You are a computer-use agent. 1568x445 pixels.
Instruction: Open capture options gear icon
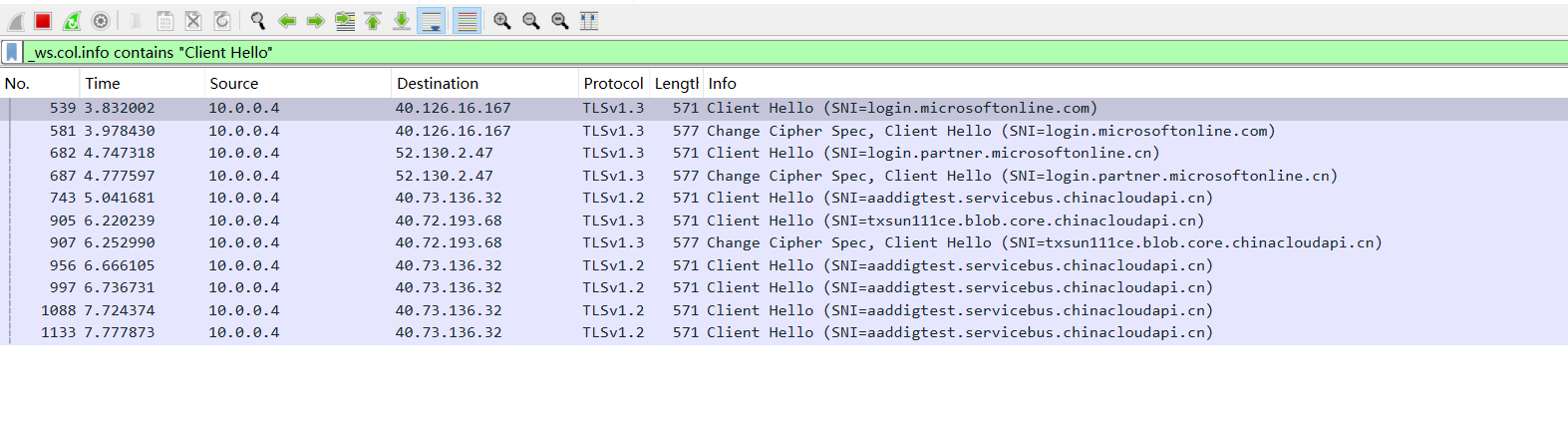[x=101, y=21]
